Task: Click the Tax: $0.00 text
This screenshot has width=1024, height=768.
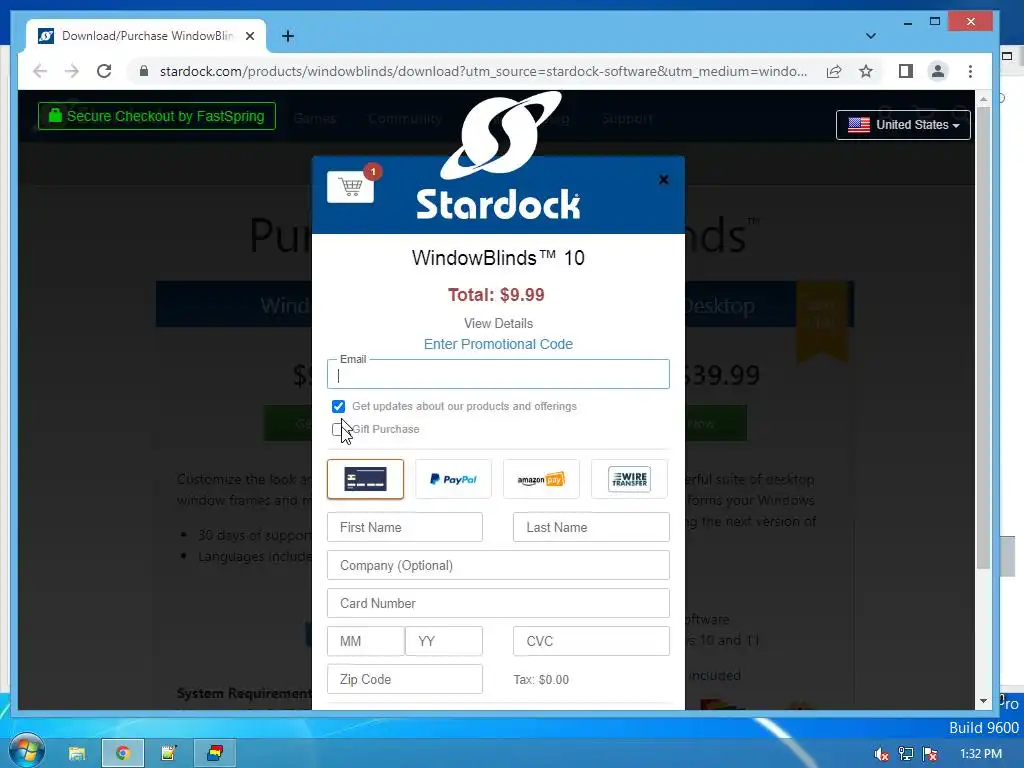Action: [x=541, y=680]
